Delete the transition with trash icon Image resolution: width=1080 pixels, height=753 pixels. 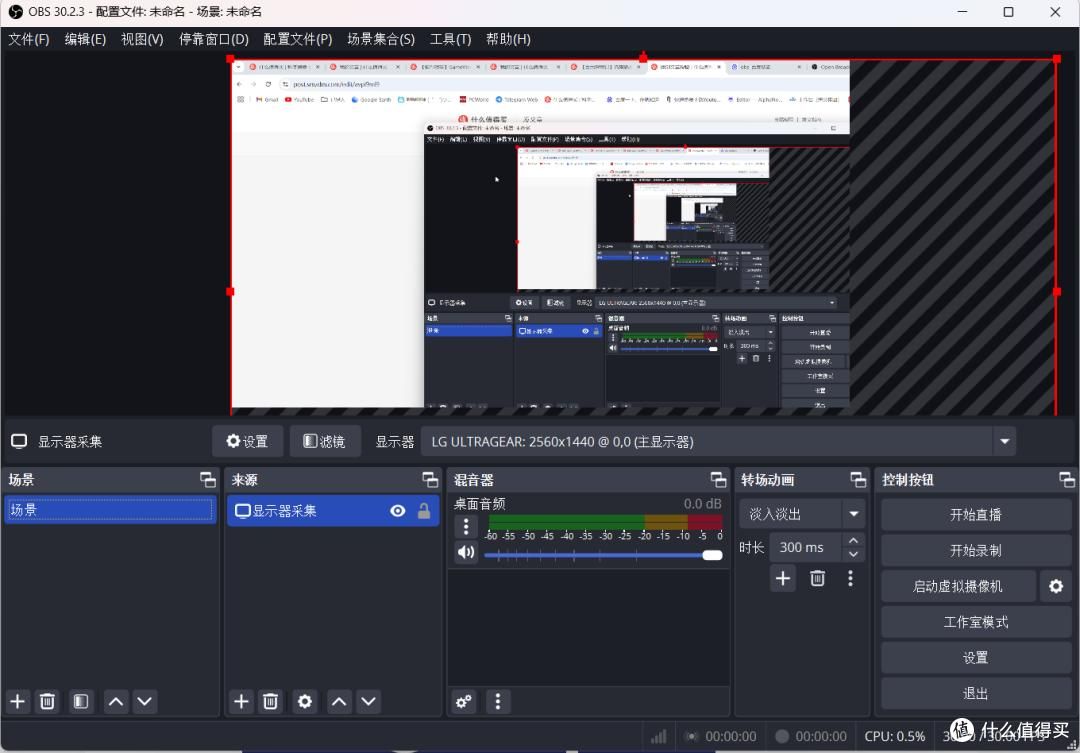(818, 578)
